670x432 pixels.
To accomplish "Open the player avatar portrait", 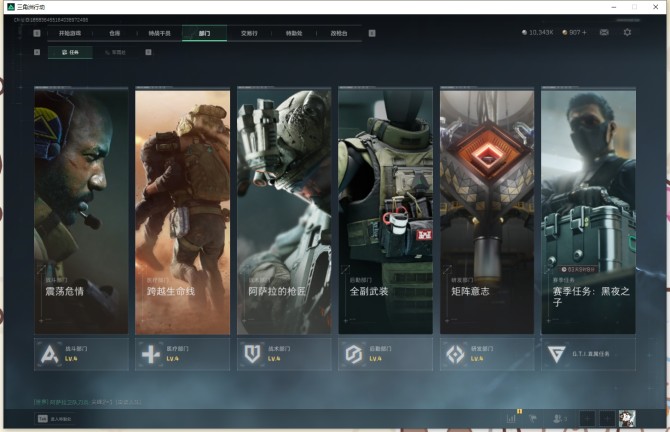I will tap(627, 419).
